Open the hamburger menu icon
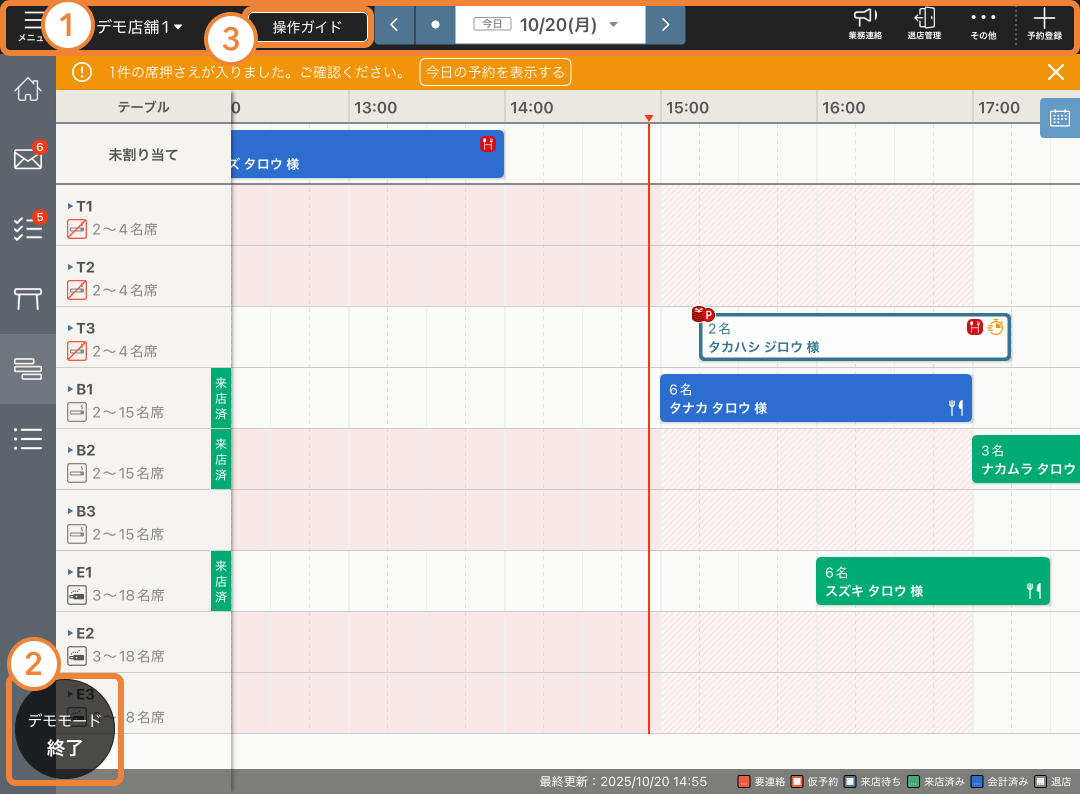This screenshot has height=794, width=1080. (x=32, y=22)
